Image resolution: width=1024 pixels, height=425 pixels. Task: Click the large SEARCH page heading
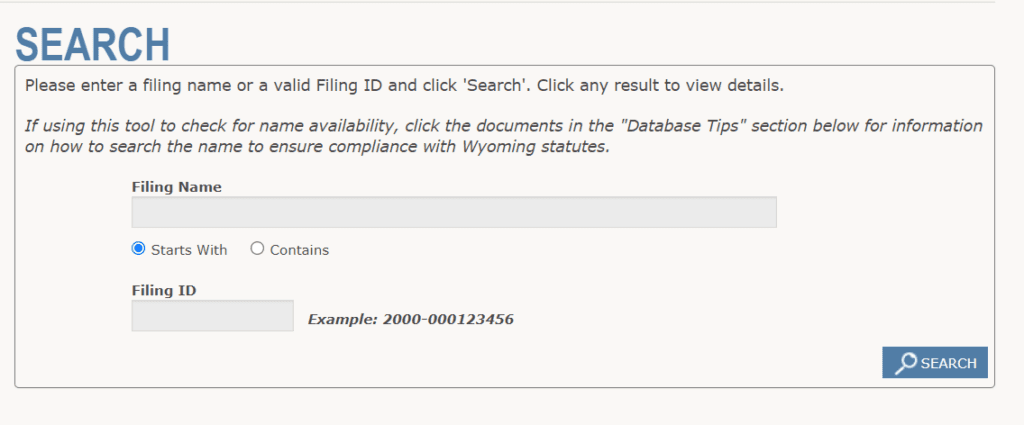[93, 45]
